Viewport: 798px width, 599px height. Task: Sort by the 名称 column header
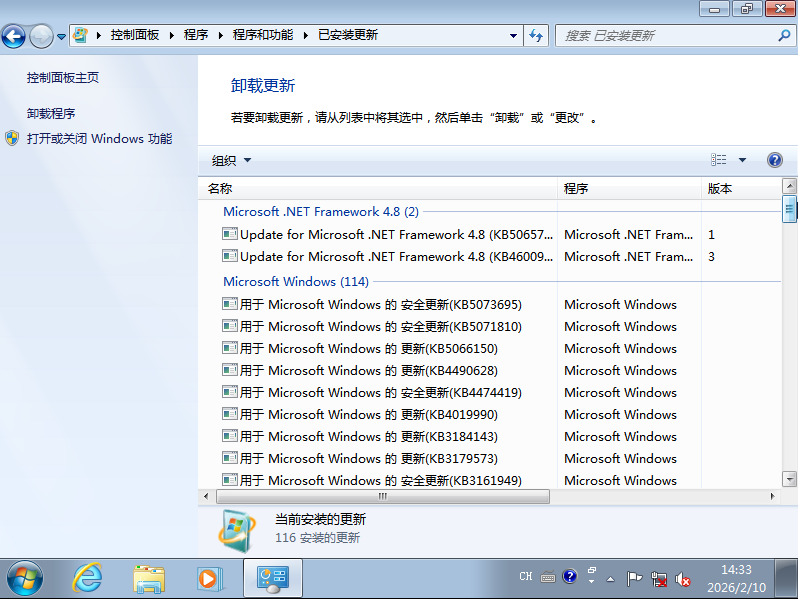pyautogui.click(x=378, y=189)
